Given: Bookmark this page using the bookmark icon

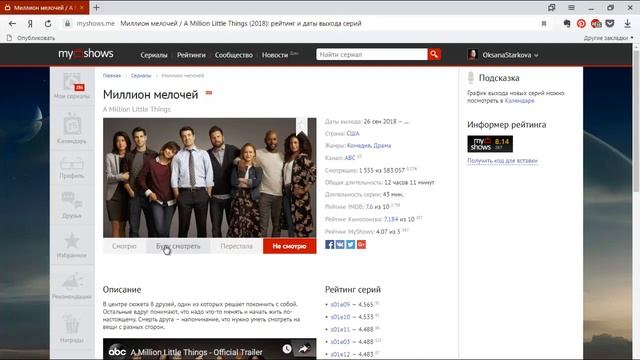Looking at the screenshot, I should (544, 24).
